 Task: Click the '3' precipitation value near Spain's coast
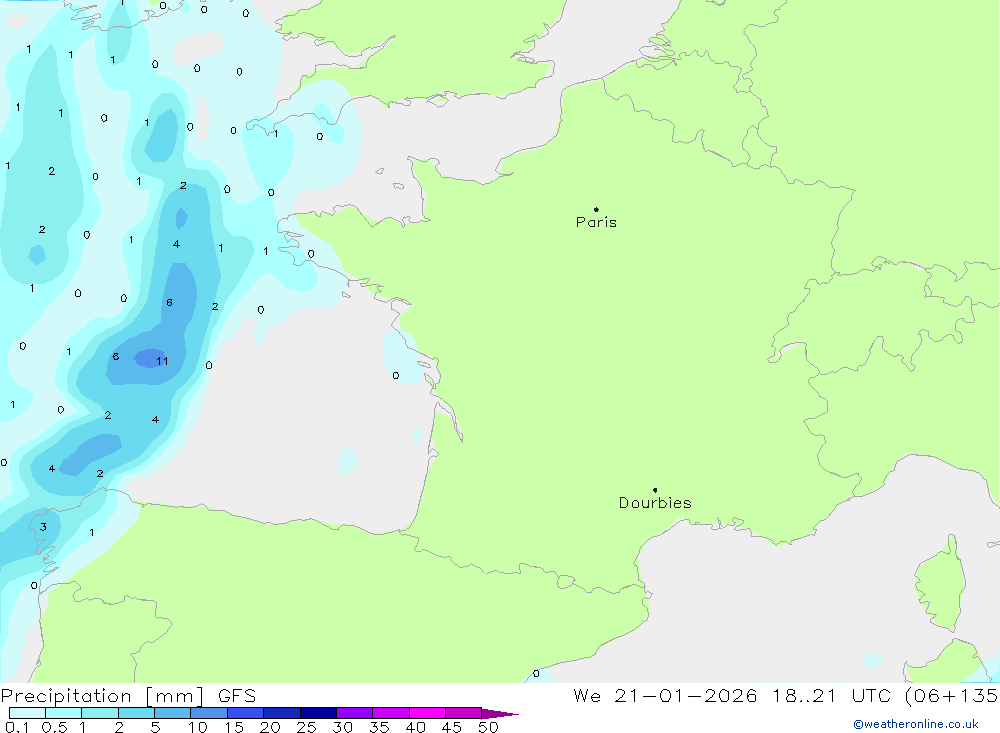pos(43,527)
